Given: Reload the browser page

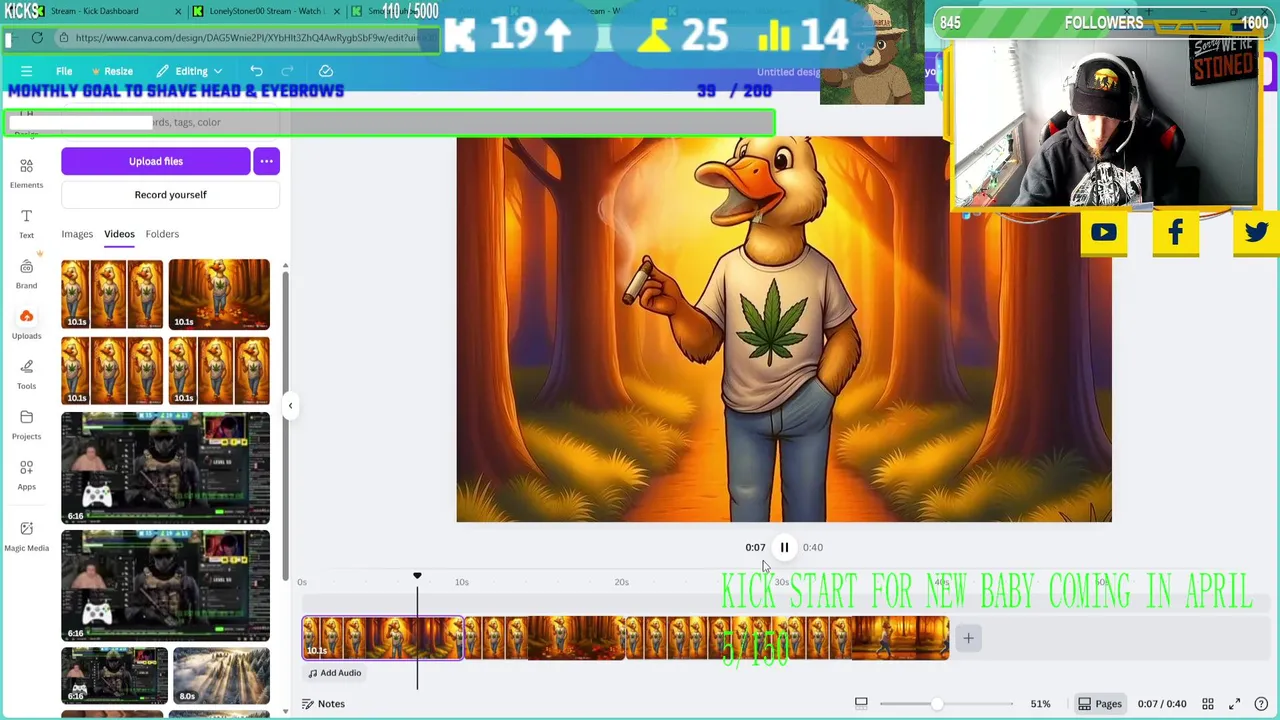Looking at the screenshot, I should tap(37, 38).
